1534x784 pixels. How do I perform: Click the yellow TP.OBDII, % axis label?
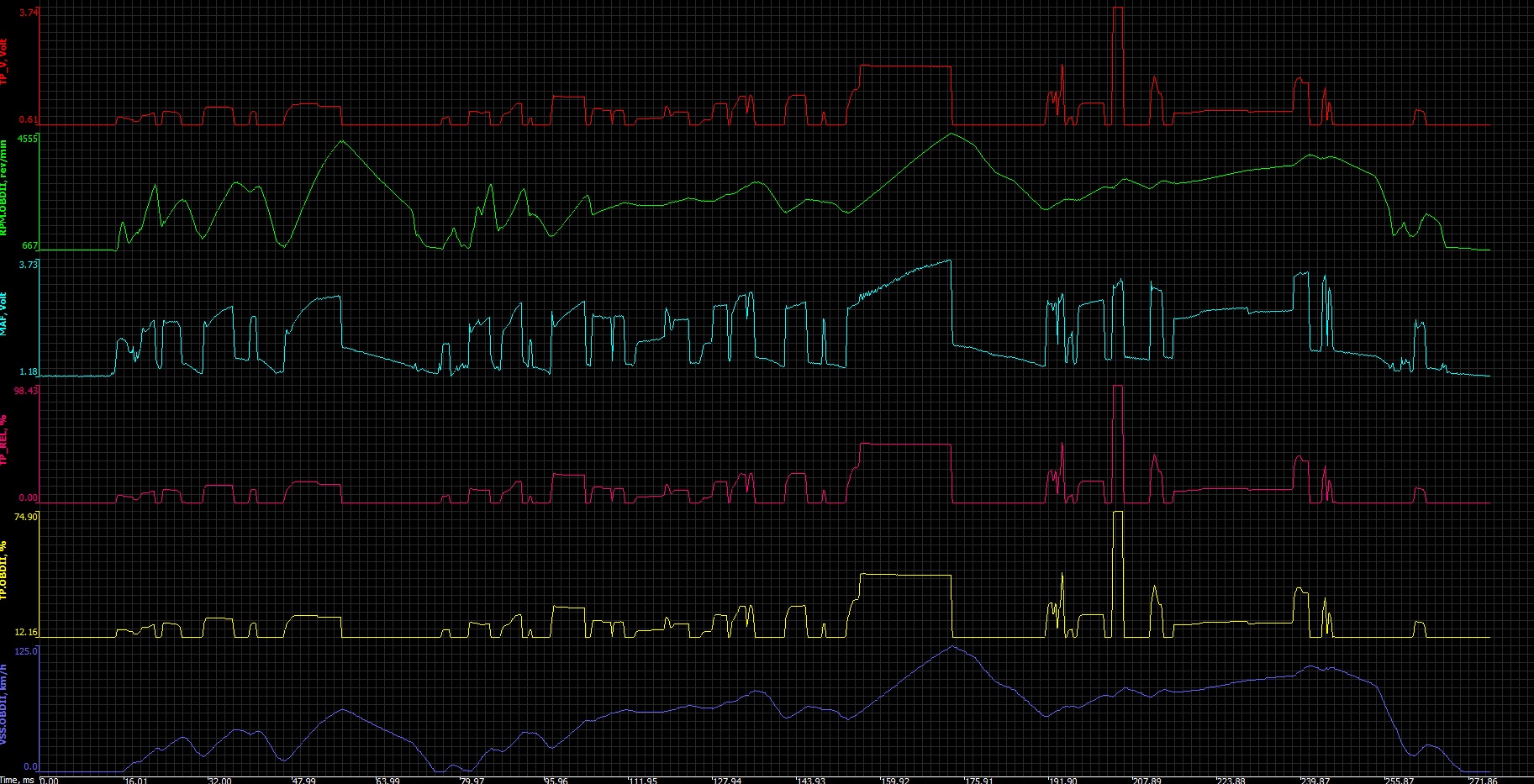5,573
